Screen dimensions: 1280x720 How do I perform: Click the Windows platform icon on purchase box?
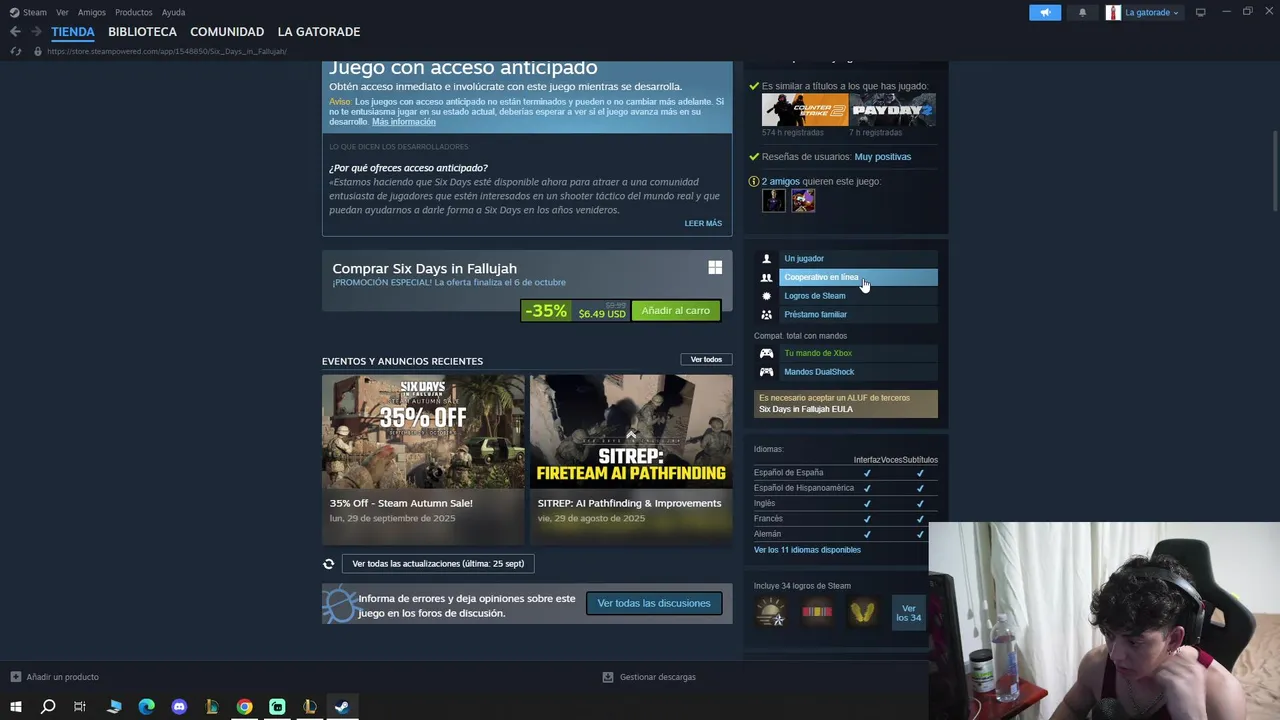(x=715, y=267)
